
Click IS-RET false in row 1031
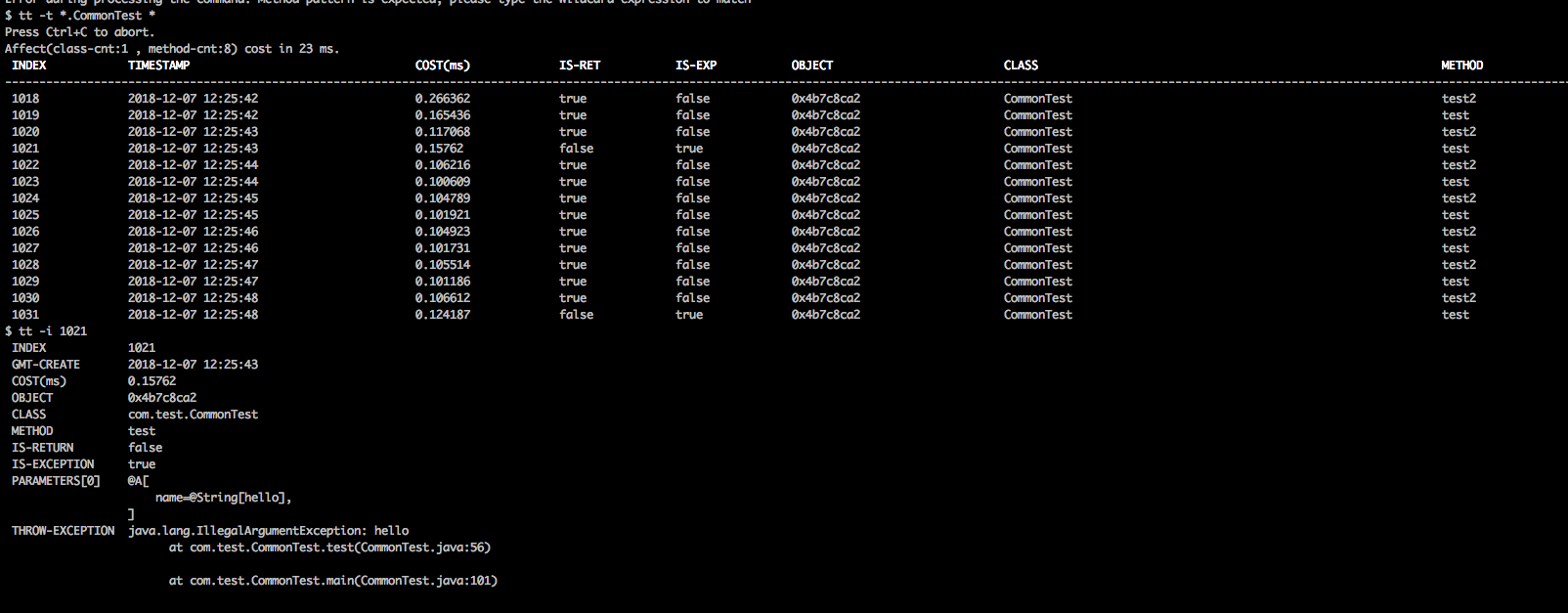point(576,315)
